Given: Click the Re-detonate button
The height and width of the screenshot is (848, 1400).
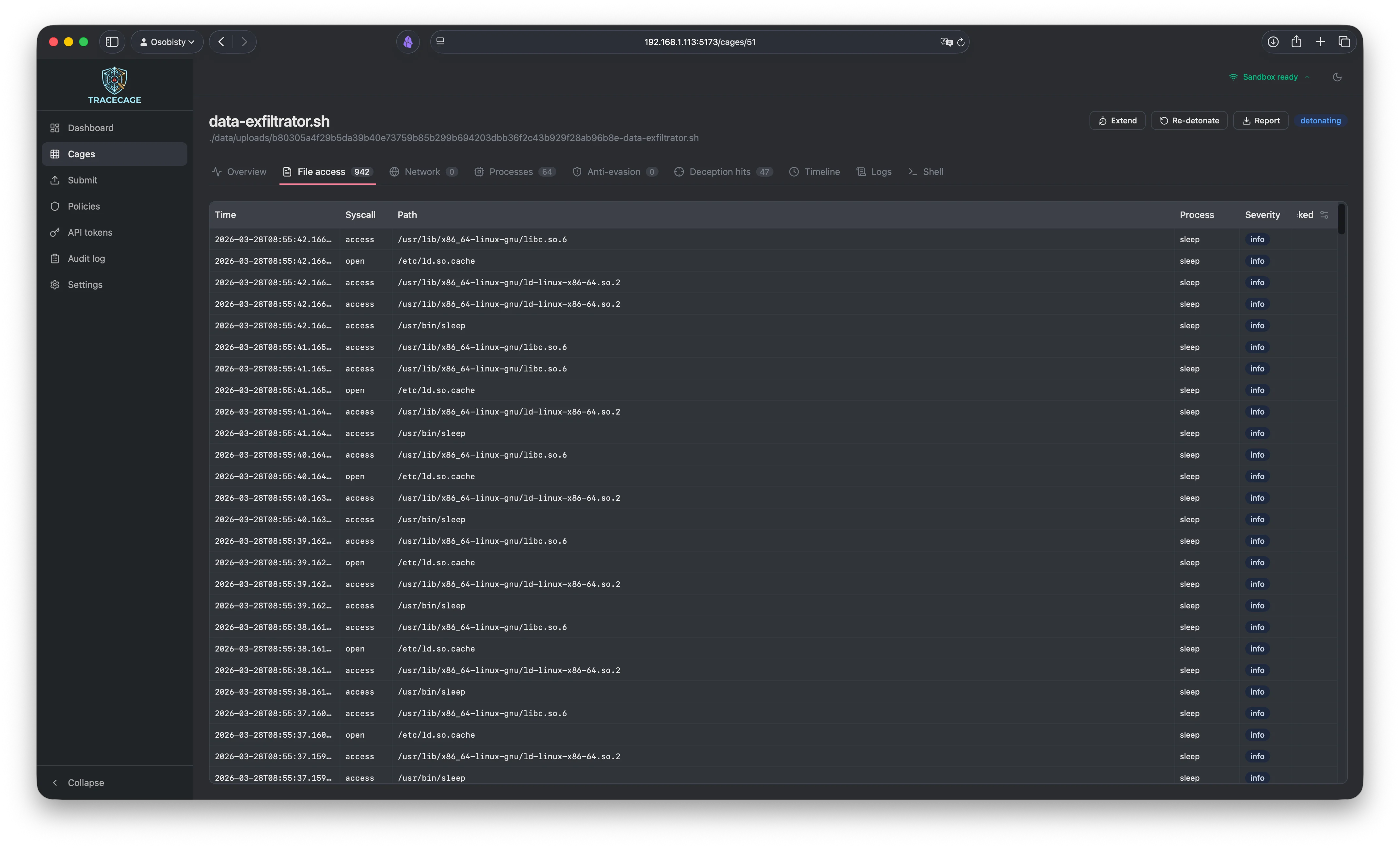Looking at the screenshot, I should pos(1189,120).
